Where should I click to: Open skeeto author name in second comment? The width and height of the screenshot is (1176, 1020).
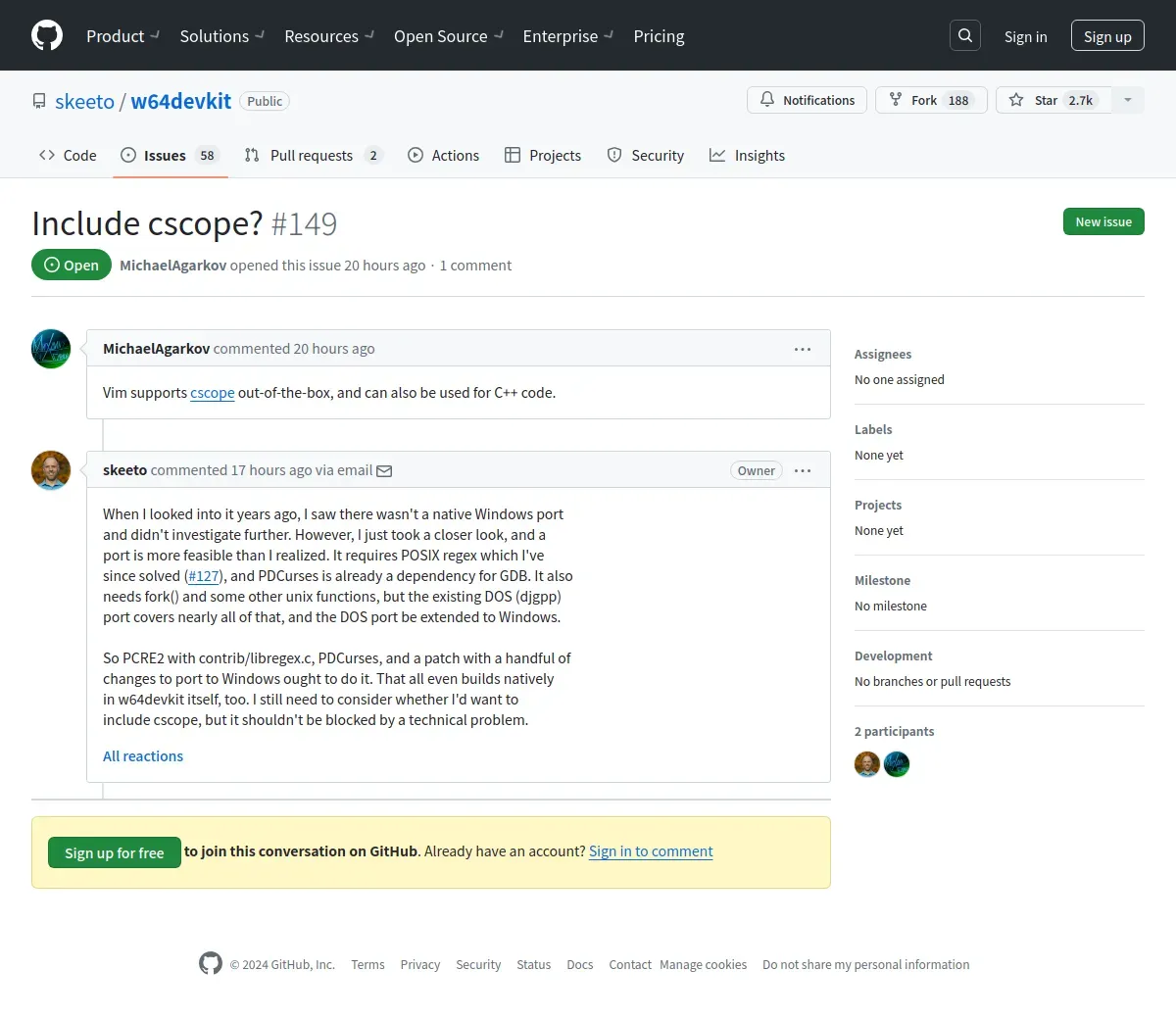click(124, 469)
